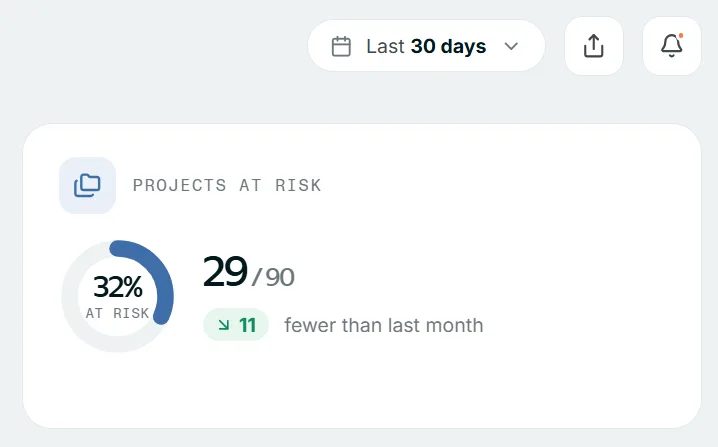This screenshot has height=447, width=718.
Task: Click the 29 at-risk projects count
Action: point(225,272)
